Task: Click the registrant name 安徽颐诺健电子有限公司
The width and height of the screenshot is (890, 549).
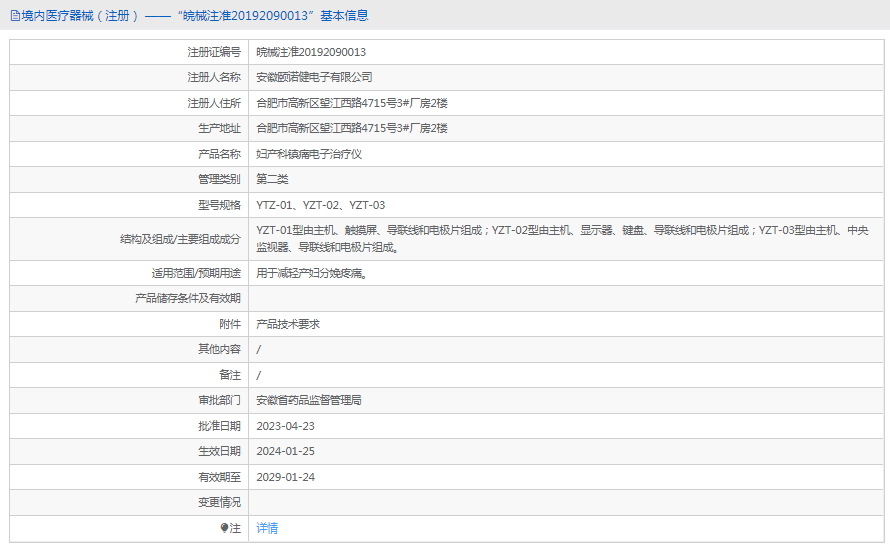Action: click(314, 77)
